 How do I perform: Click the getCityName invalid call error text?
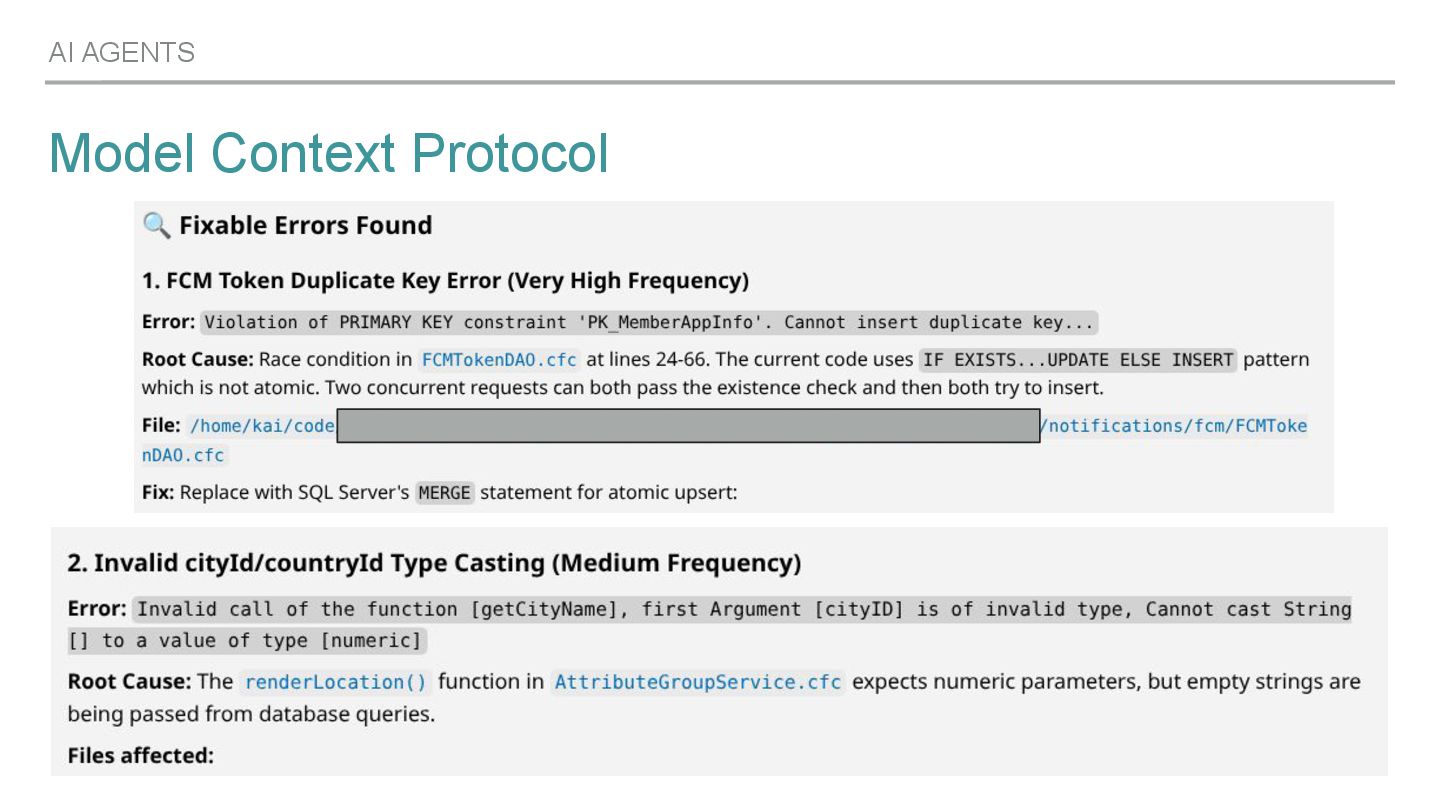tap(743, 609)
